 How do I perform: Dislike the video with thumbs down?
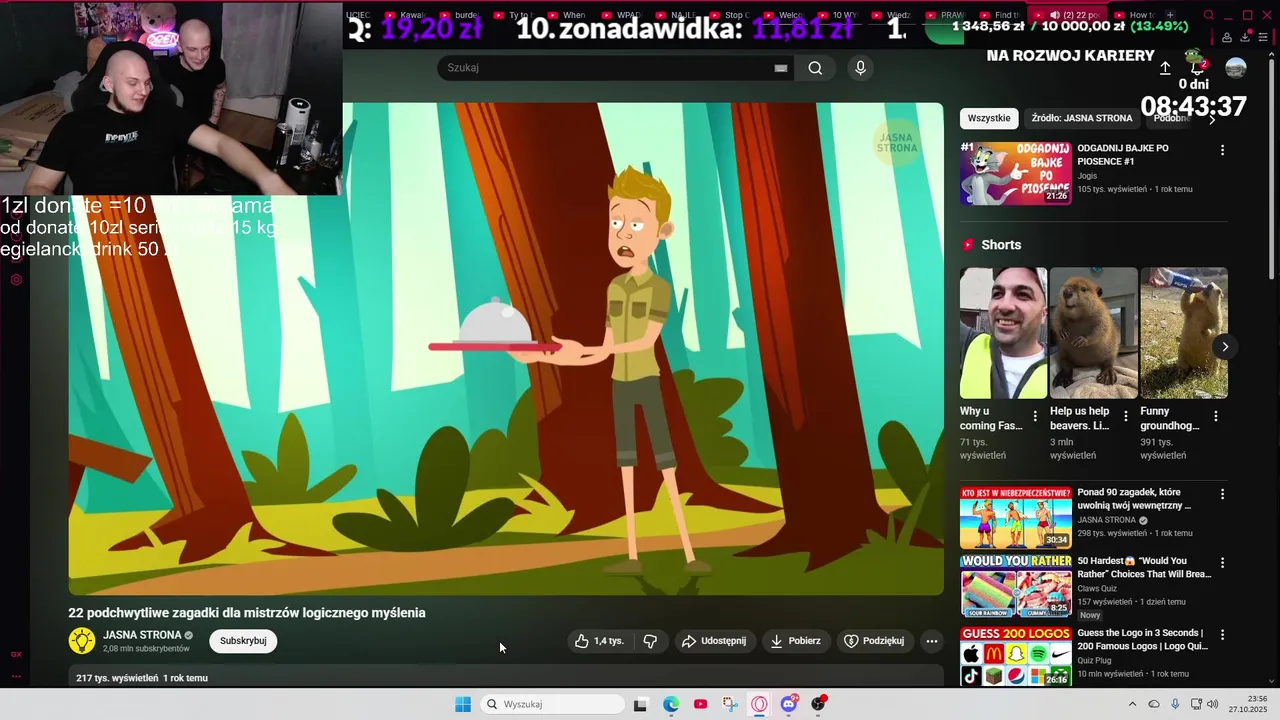651,641
